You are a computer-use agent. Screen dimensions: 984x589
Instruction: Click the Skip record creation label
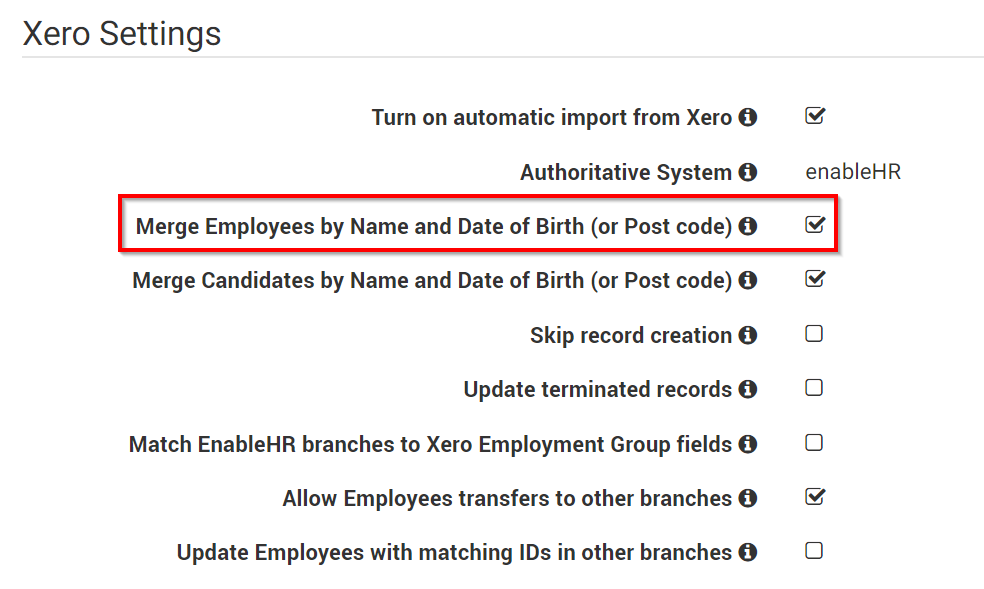pyautogui.click(x=631, y=336)
